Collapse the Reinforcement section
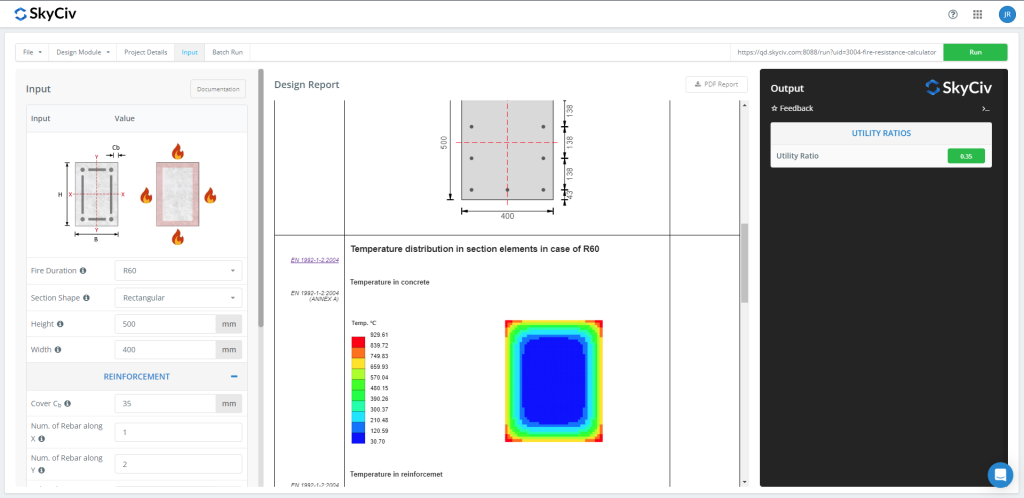This screenshot has height=498, width=1024. [x=233, y=376]
